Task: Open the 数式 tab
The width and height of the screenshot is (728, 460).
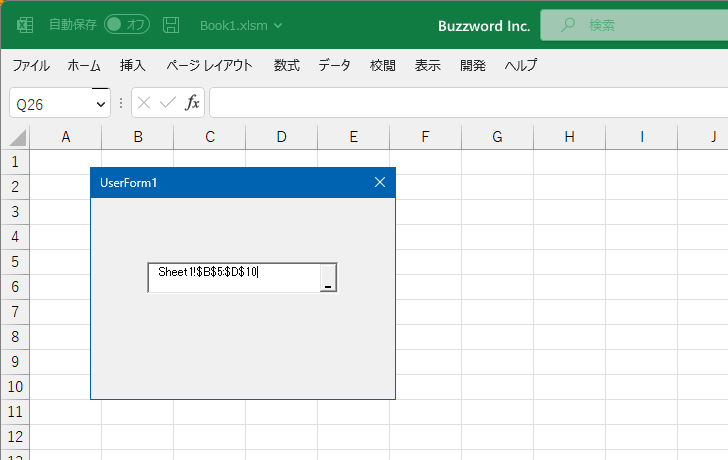Action: (286, 65)
